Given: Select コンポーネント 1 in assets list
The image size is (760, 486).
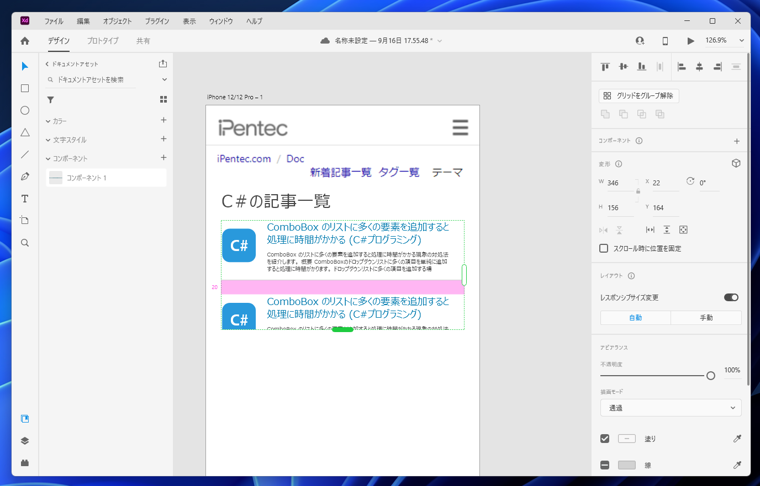Looking at the screenshot, I should 106,178.
